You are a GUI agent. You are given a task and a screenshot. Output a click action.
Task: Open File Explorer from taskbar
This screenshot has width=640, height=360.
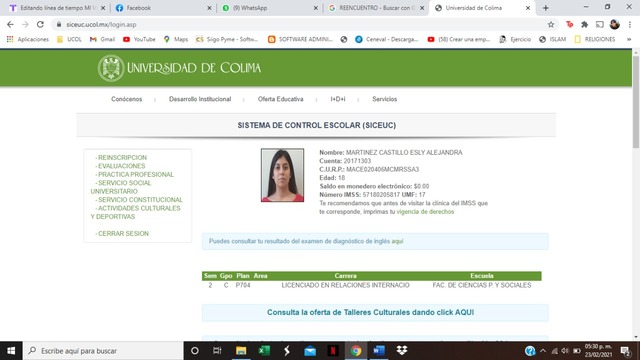[241, 351]
